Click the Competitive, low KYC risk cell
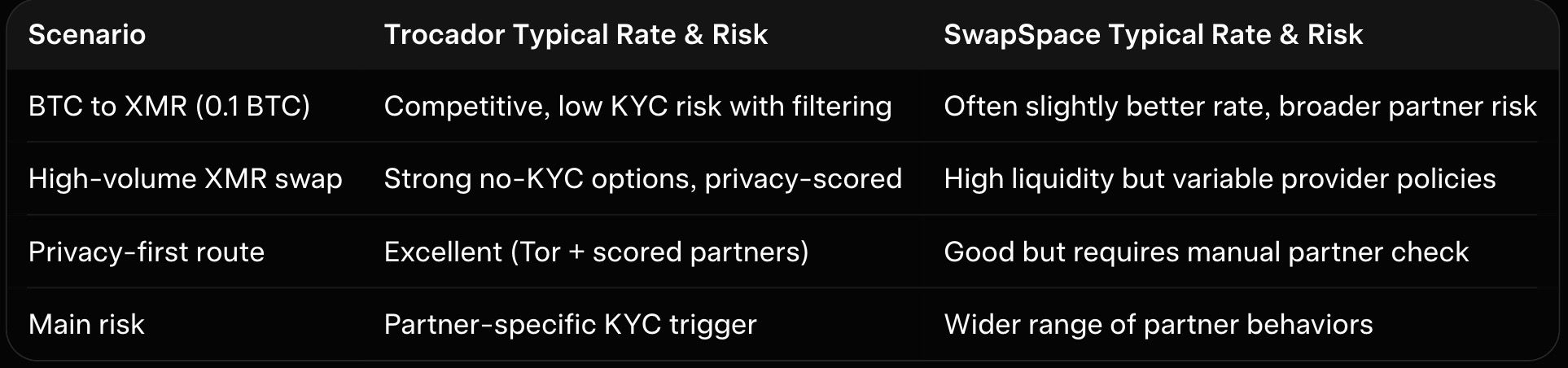Screen dimensions: 1568x368 637,107
